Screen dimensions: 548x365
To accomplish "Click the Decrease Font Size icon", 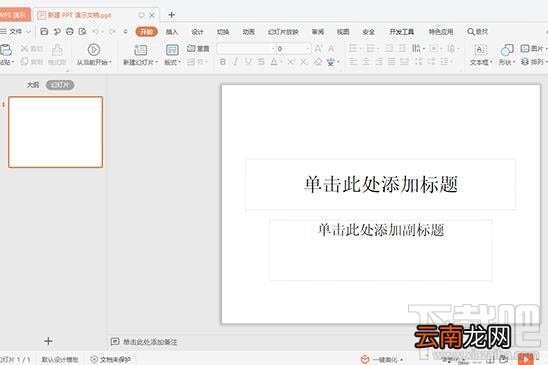I will 331,49.
